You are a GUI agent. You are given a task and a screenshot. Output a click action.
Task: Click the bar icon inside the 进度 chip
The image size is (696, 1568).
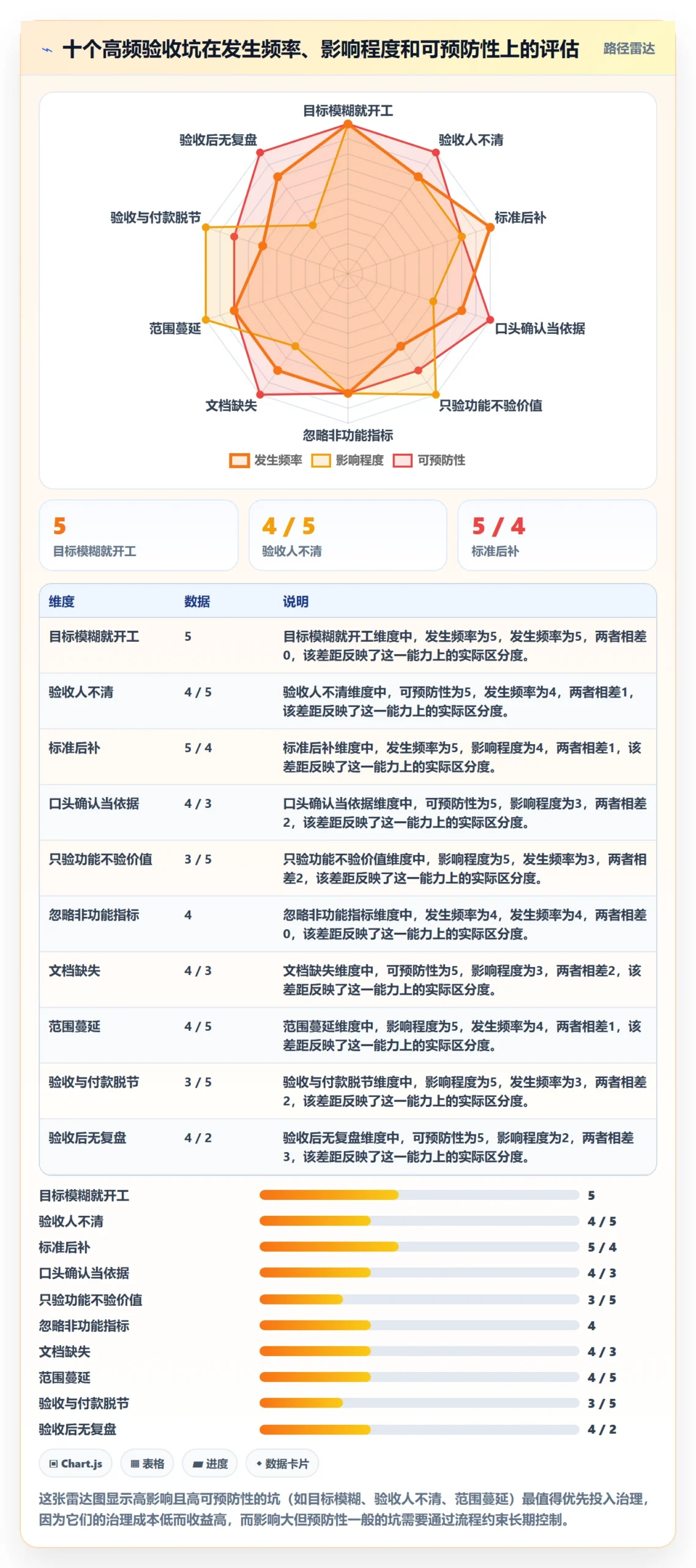pyautogui.click(x=197, y=1464)
